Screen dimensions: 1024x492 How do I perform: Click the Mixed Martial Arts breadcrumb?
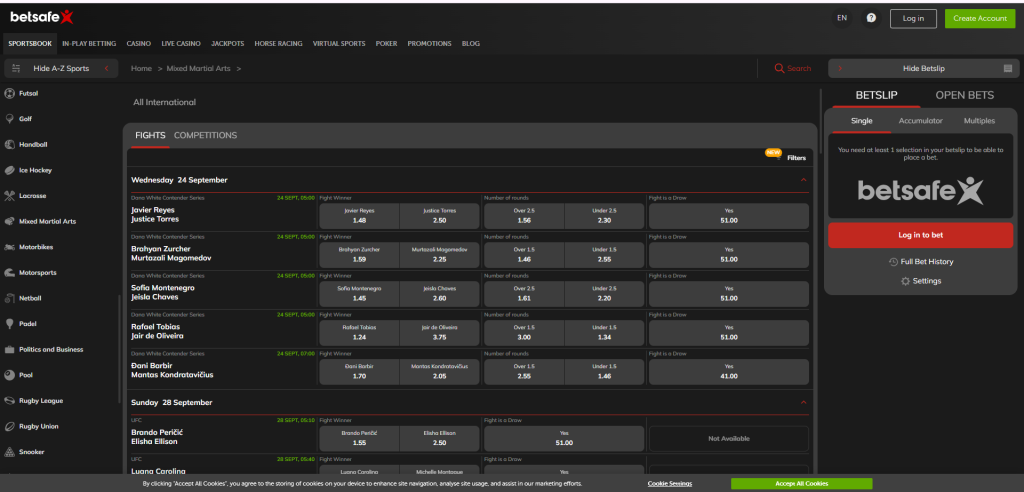[199, 68]
